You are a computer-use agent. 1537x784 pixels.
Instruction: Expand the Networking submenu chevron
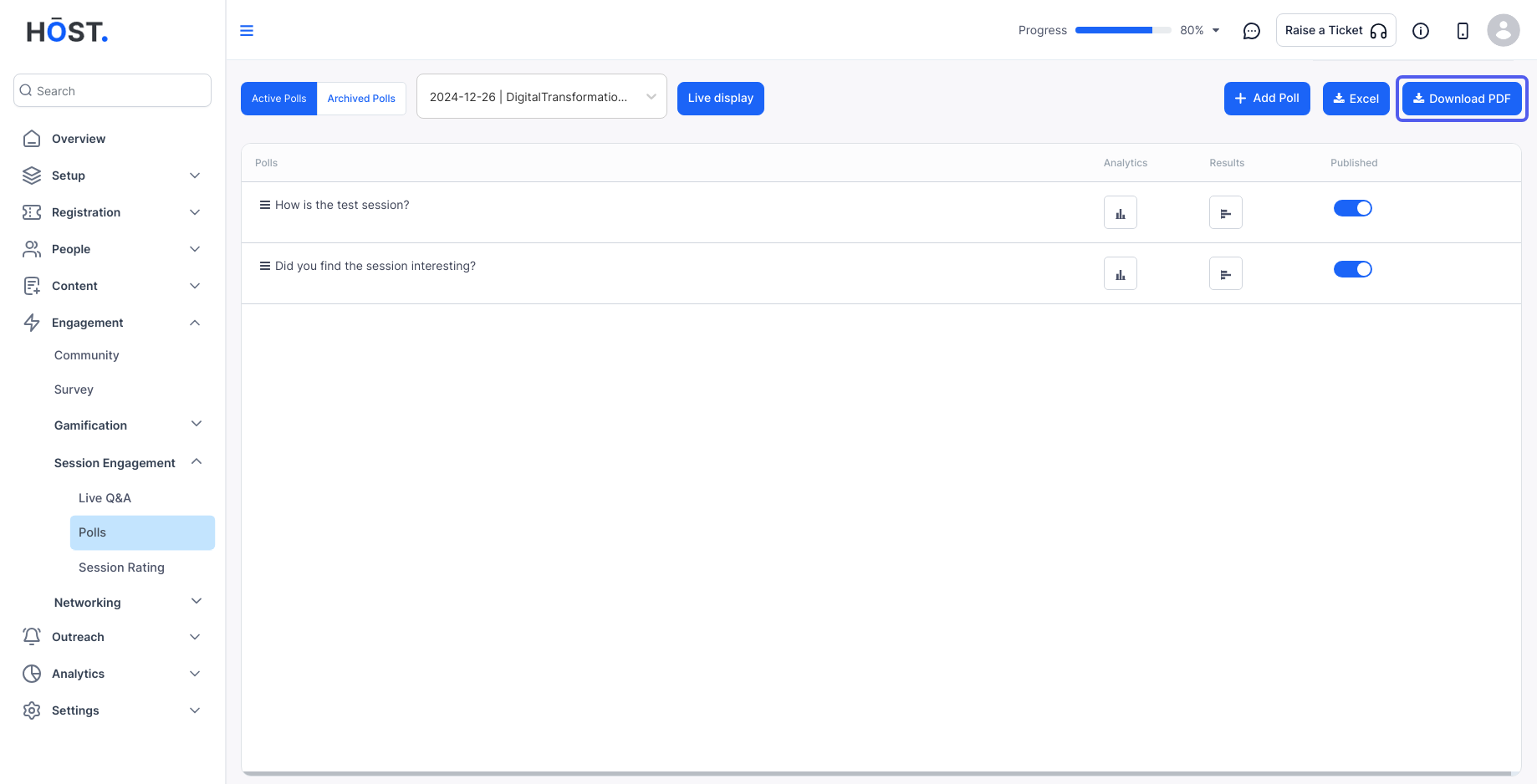197,601
